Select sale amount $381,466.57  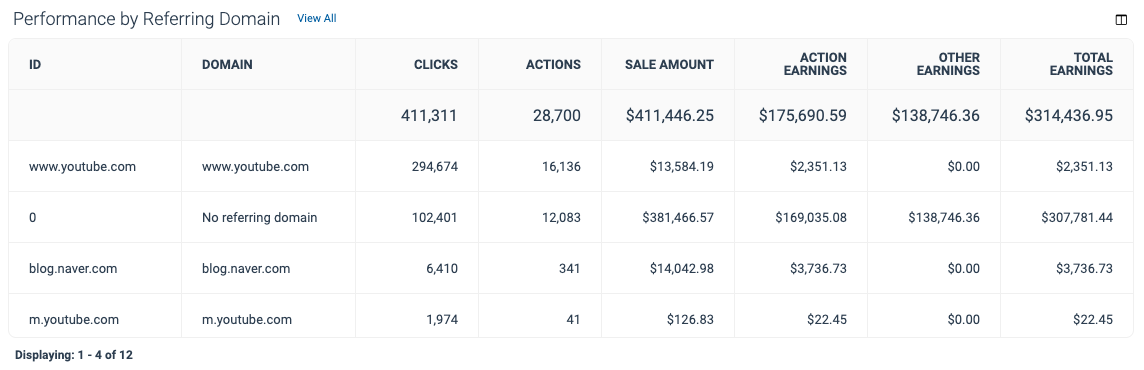pyautogui.click(x=679, y=217)
